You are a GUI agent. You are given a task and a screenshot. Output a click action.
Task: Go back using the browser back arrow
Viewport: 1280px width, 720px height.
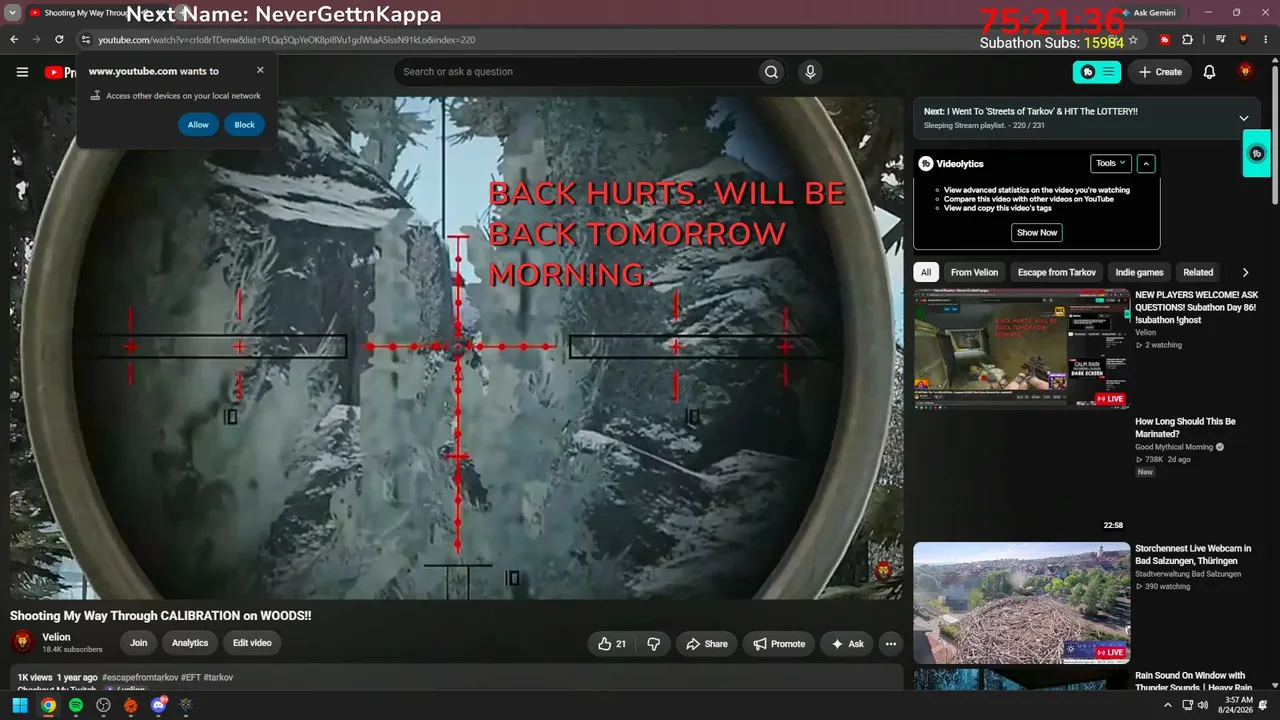pos(14,40)
